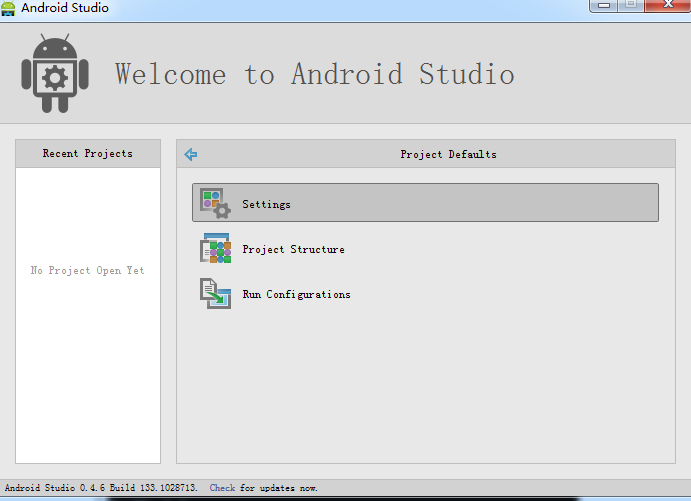Click the Welcome to Android Studio heading
691x501 pixels.
(315, 74)
